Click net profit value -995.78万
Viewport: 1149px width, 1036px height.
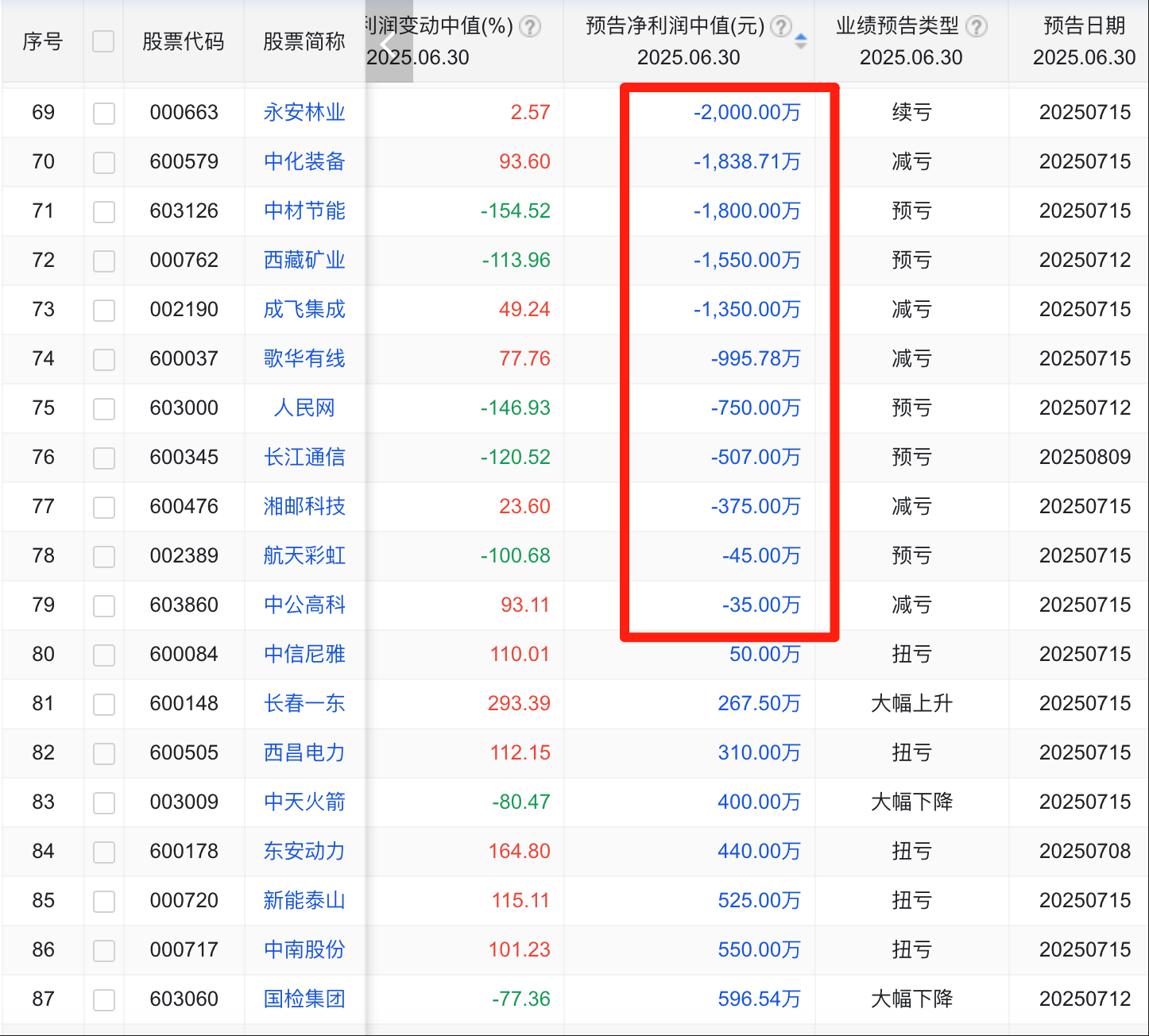[x=756, y=358]
